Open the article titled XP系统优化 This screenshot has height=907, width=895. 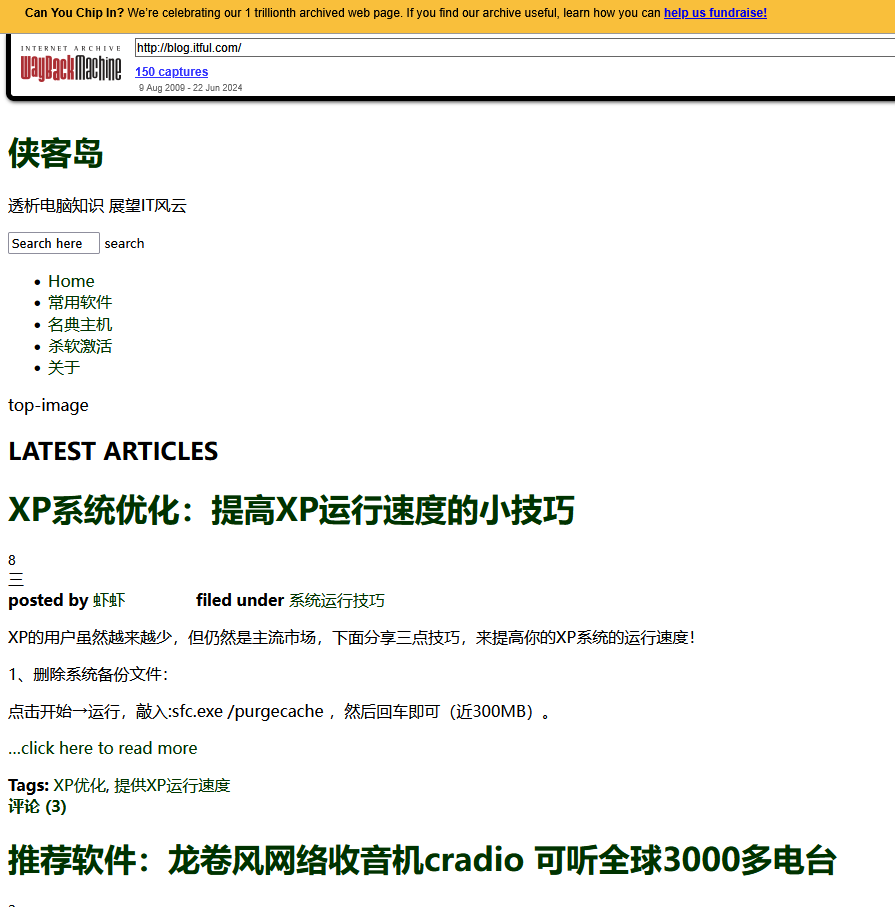(x=291, y=510)
